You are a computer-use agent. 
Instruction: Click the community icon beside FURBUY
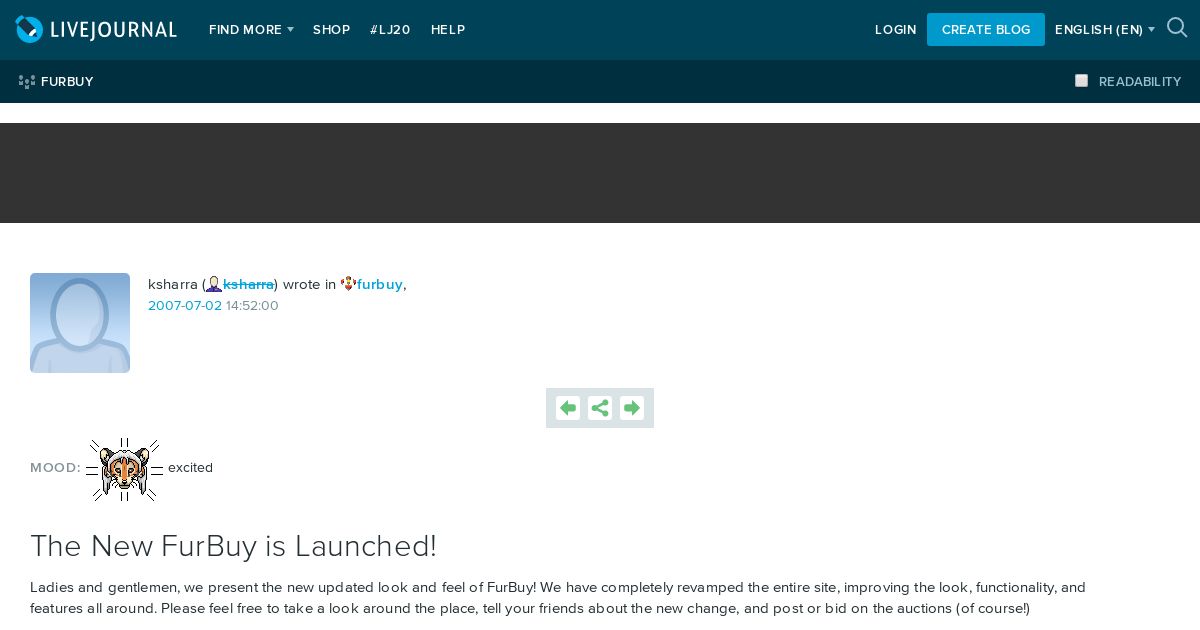click(x=27, y=82)
